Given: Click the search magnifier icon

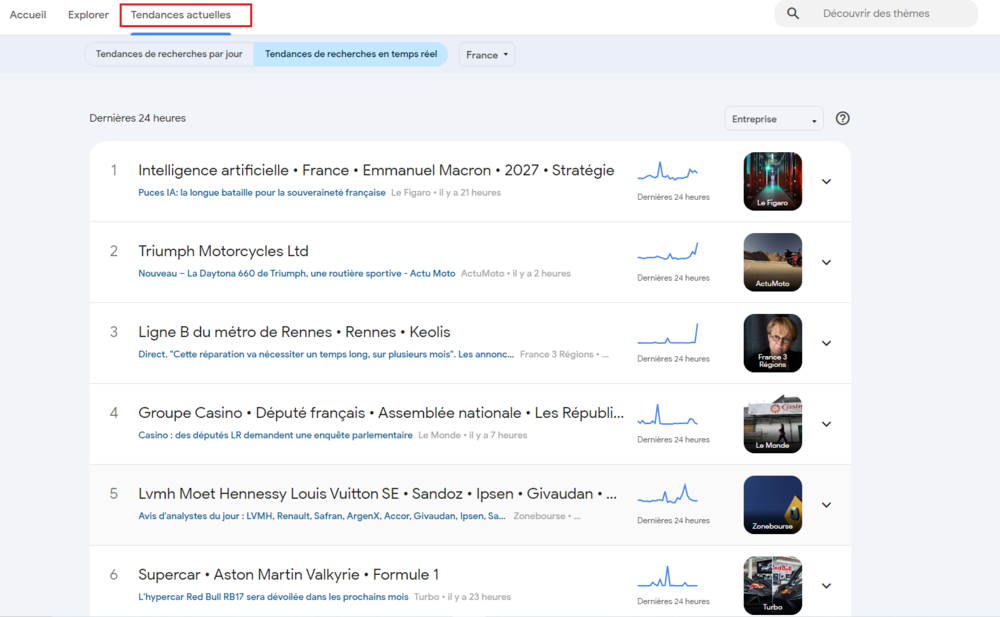Looking at the screenshot, I should (x=793, y=14).
